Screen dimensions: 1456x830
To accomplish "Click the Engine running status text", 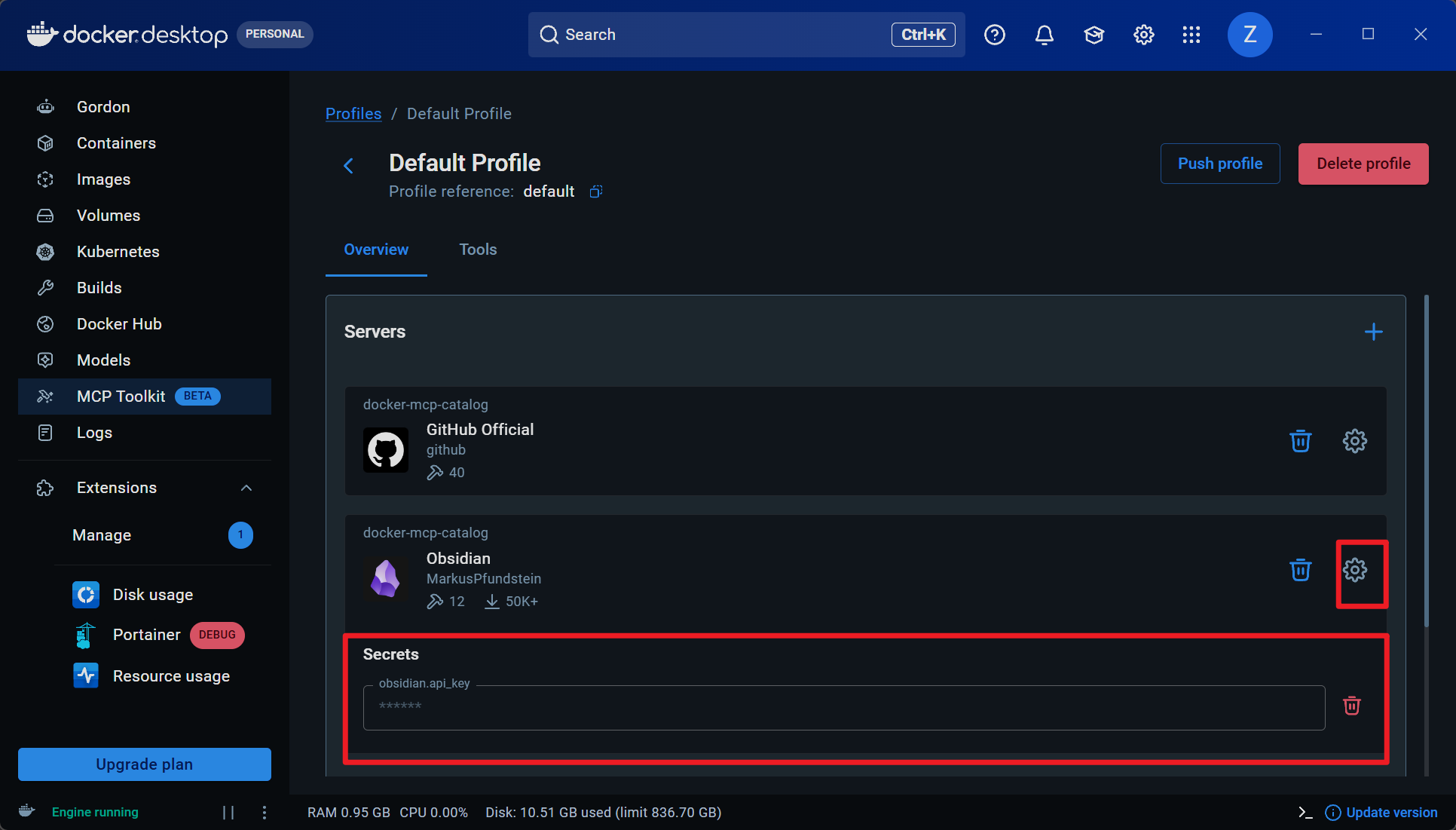I will (95, 812).
